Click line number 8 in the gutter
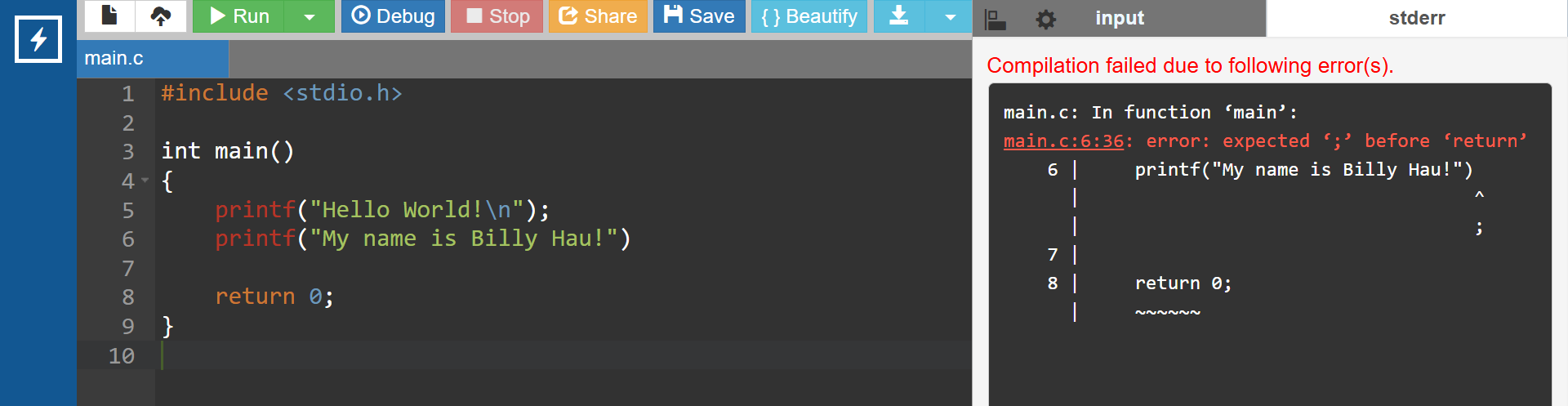 128,297
